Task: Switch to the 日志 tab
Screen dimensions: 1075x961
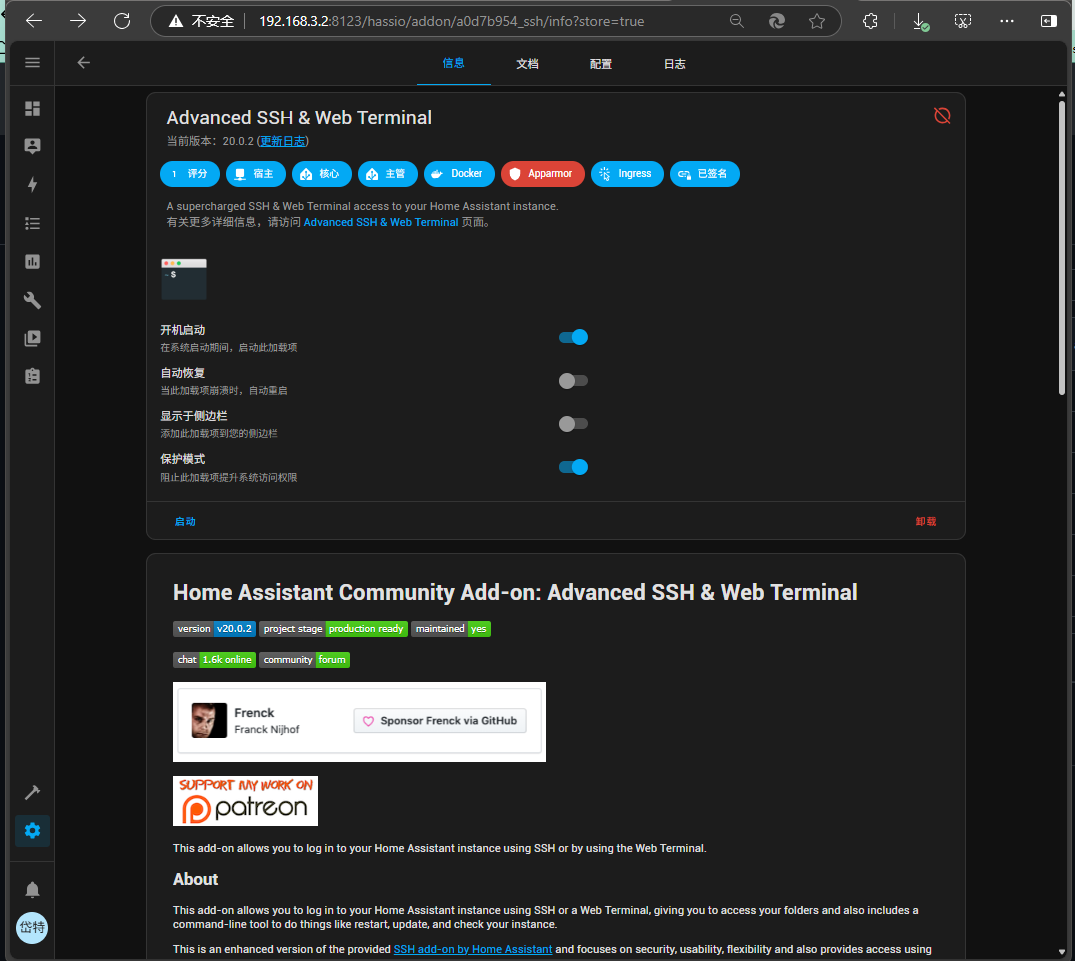Action: click(x=675, y=64)
